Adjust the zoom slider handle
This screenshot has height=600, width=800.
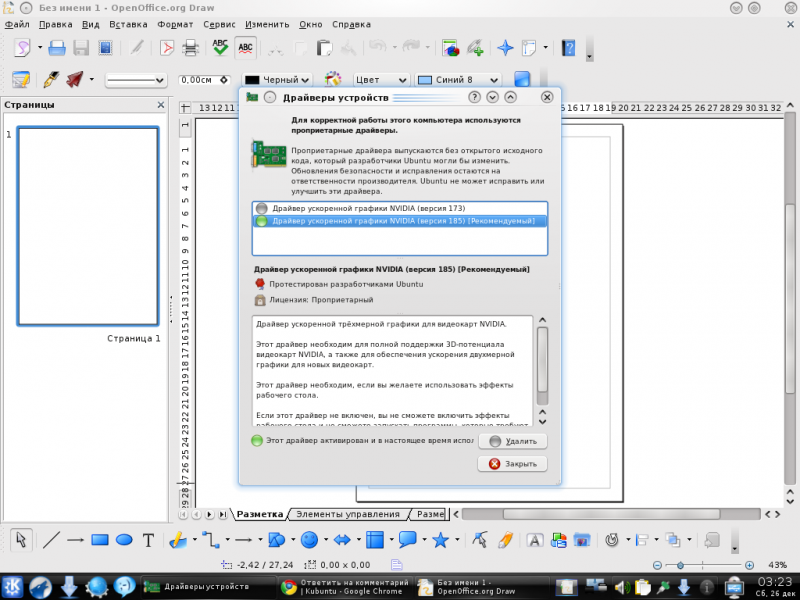coord(680,565)
